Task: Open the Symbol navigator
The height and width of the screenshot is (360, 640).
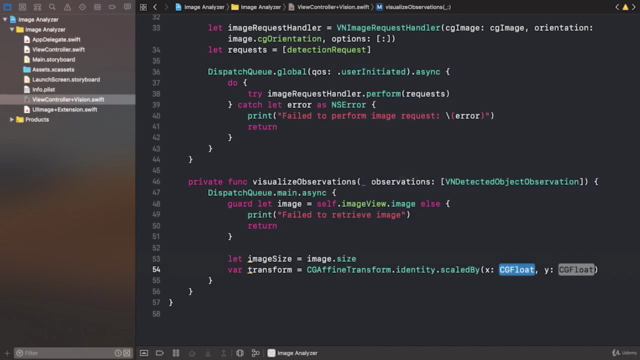Action: [x=37, y=7]
